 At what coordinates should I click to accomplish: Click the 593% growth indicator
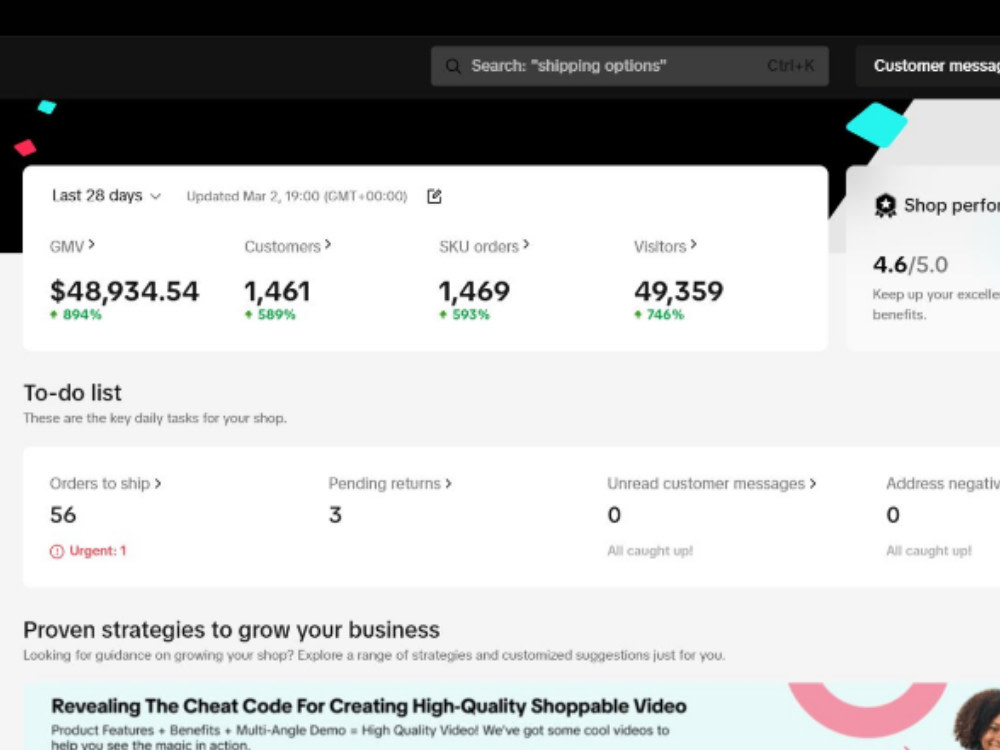coord(465,314)
